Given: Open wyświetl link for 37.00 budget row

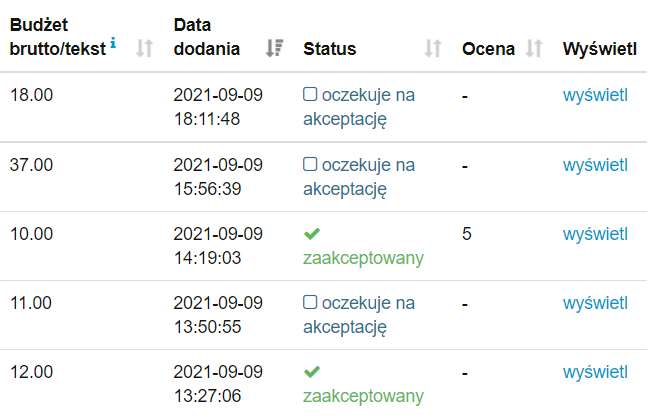Looking at the screenshot, I should coord(595,164).
